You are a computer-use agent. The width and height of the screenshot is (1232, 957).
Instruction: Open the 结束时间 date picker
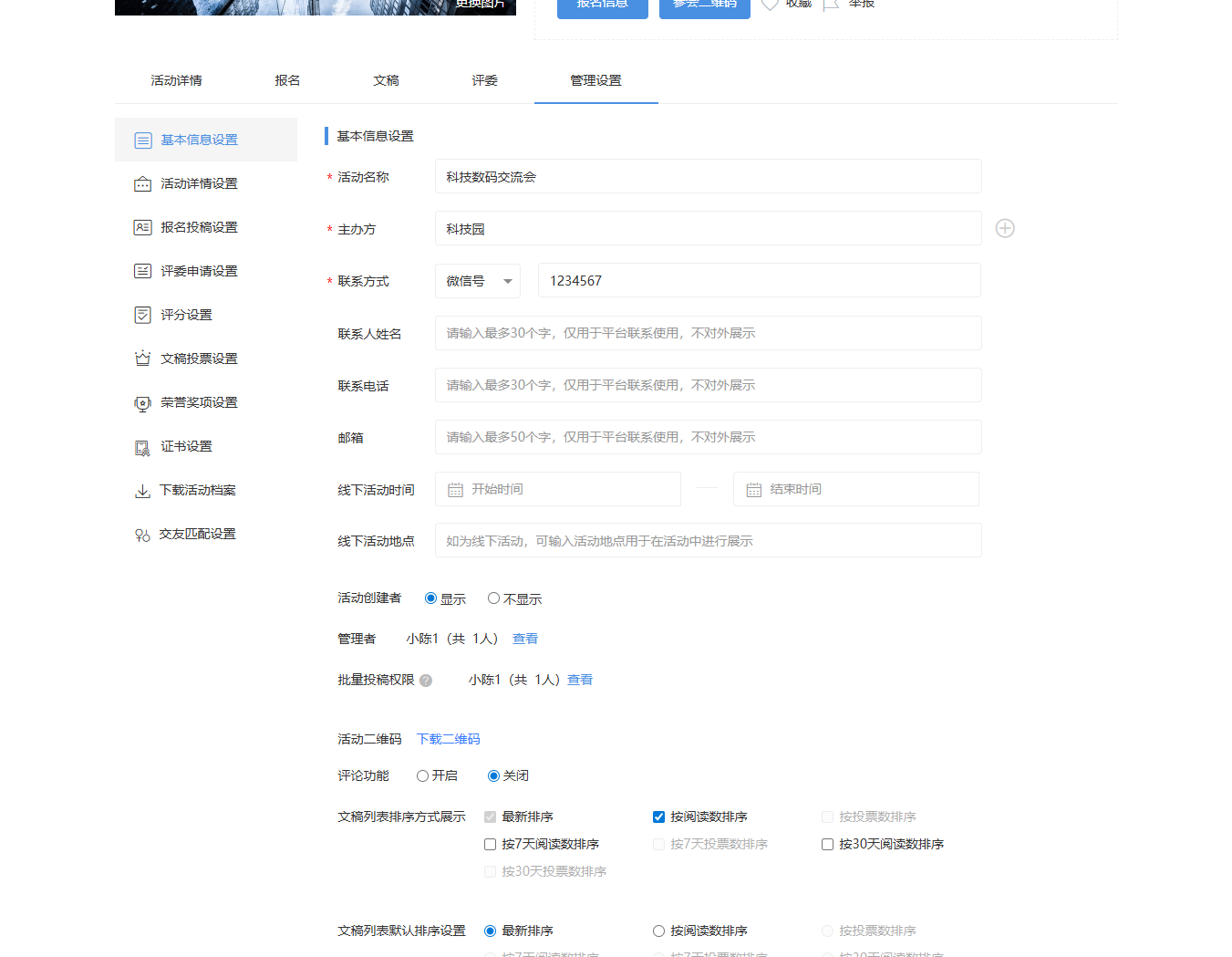point(855,490)
